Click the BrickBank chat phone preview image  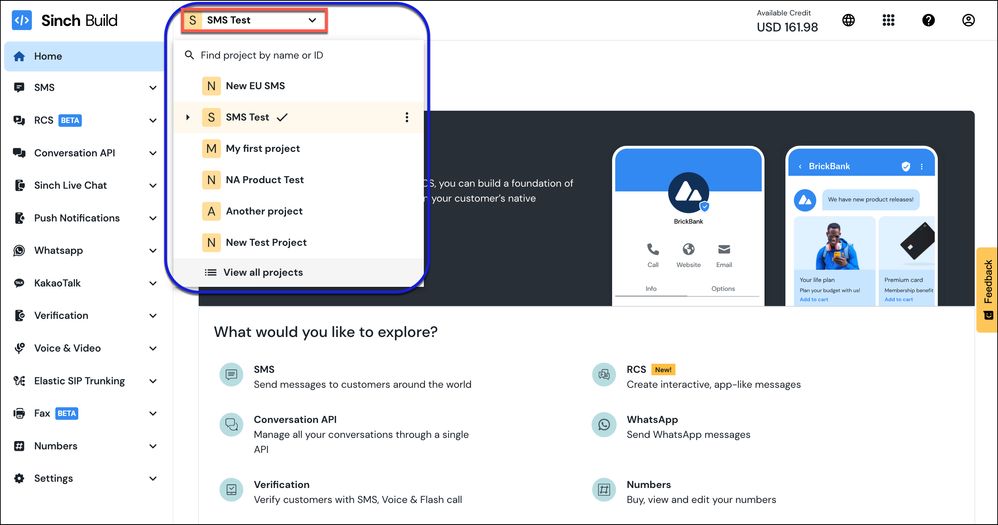click(x=861, y=227)
